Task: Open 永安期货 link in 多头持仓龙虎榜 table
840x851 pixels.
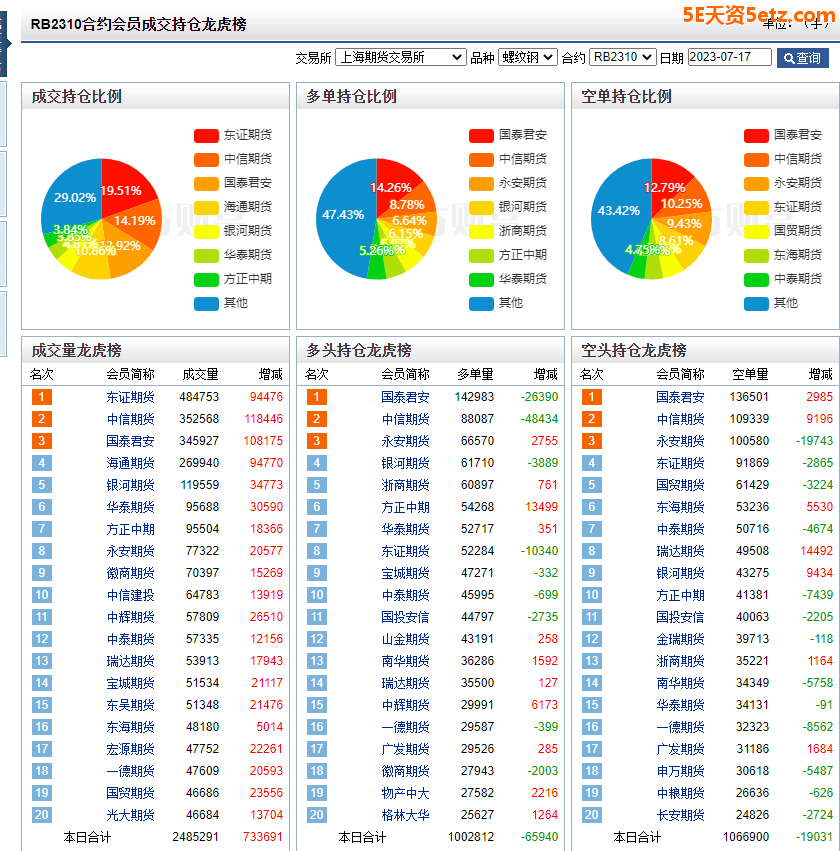Action: (x=405, y=441)
